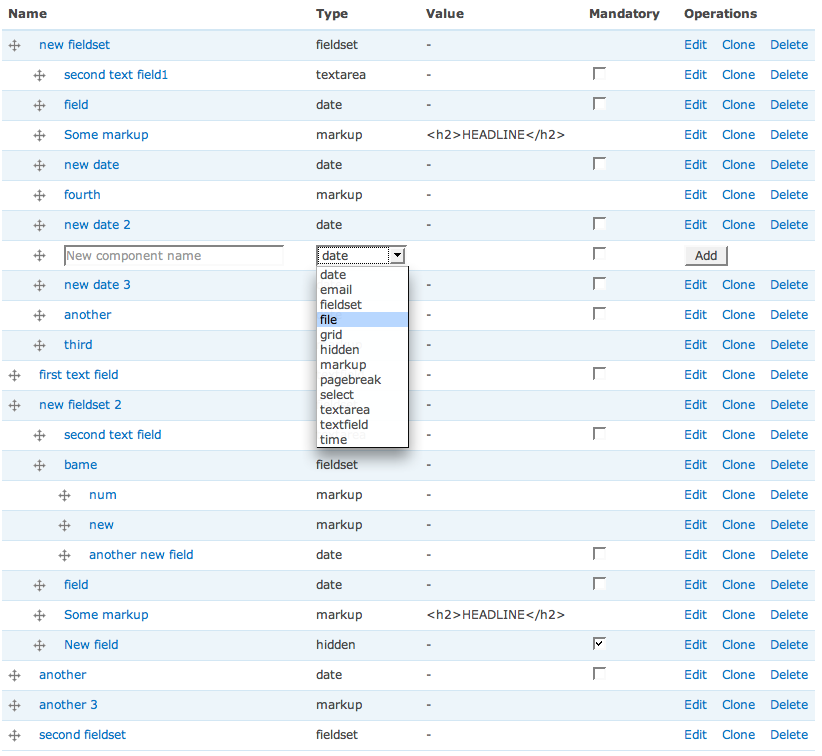
Task: Click the Mandatory column header
Action: click(x=624, y=14)
